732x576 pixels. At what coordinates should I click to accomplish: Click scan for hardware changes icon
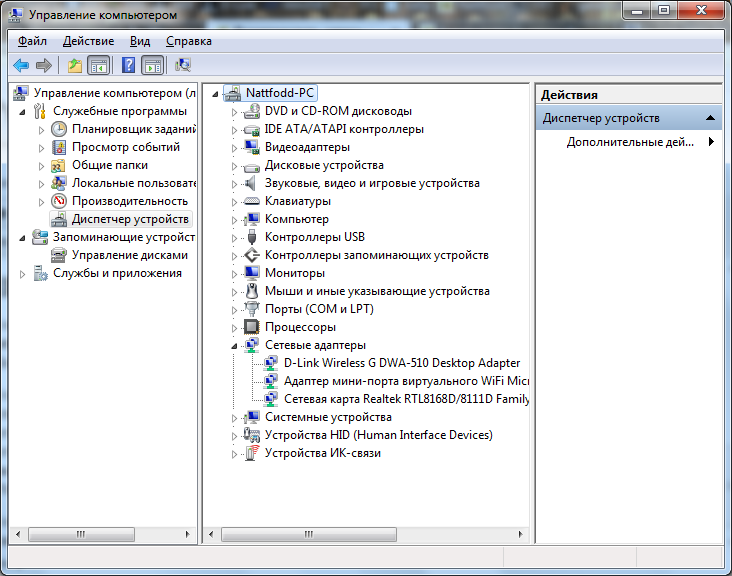[x=182, y=65]
